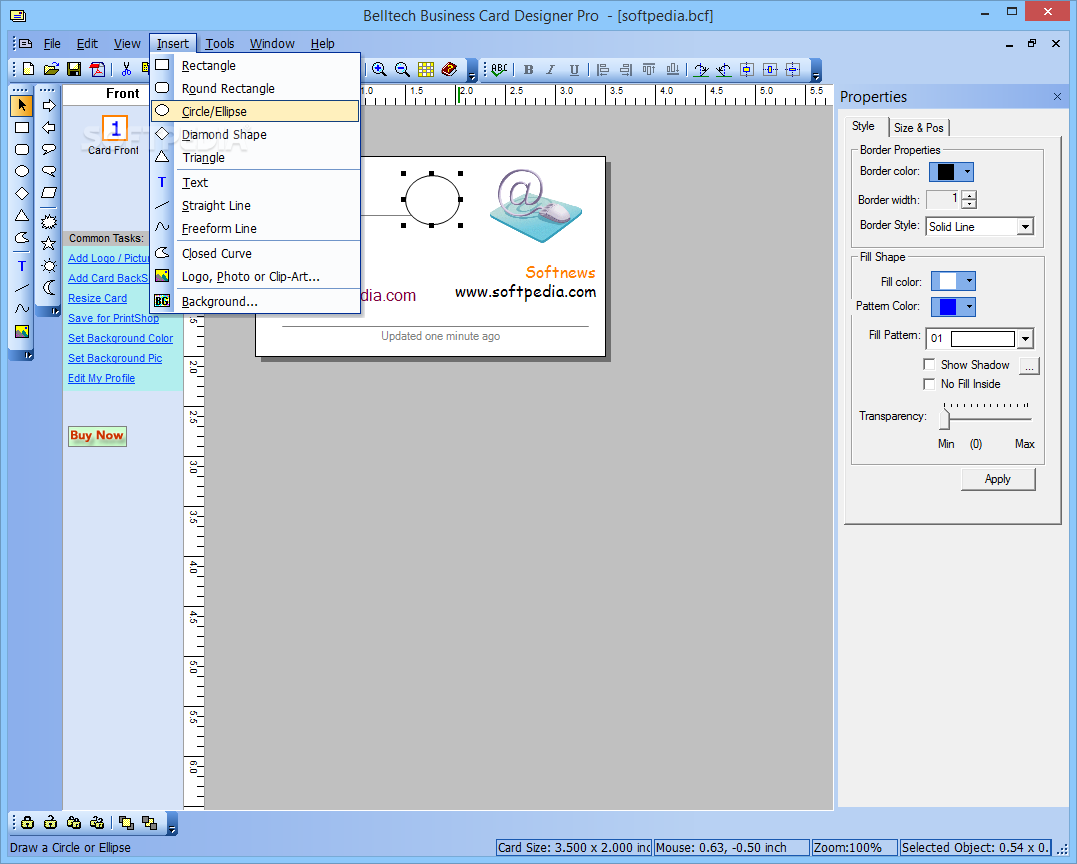Choose Round Rectangle from Insert menu
This screenshot has height=864, width=1077.
pos(255,89)
